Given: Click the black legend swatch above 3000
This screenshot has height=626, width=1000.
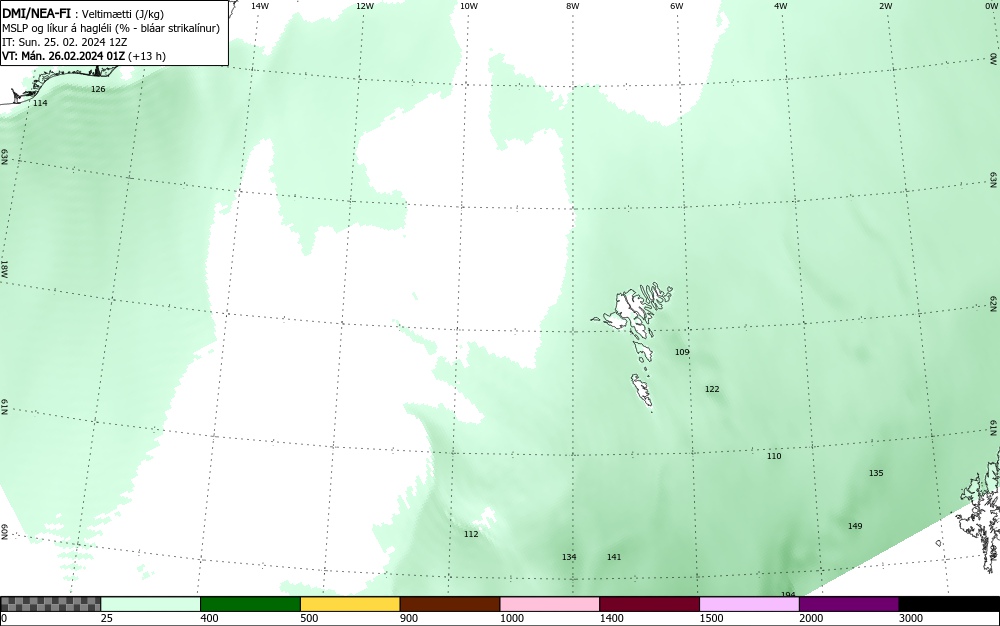Looking at the screenshot, I should (949, 604).
